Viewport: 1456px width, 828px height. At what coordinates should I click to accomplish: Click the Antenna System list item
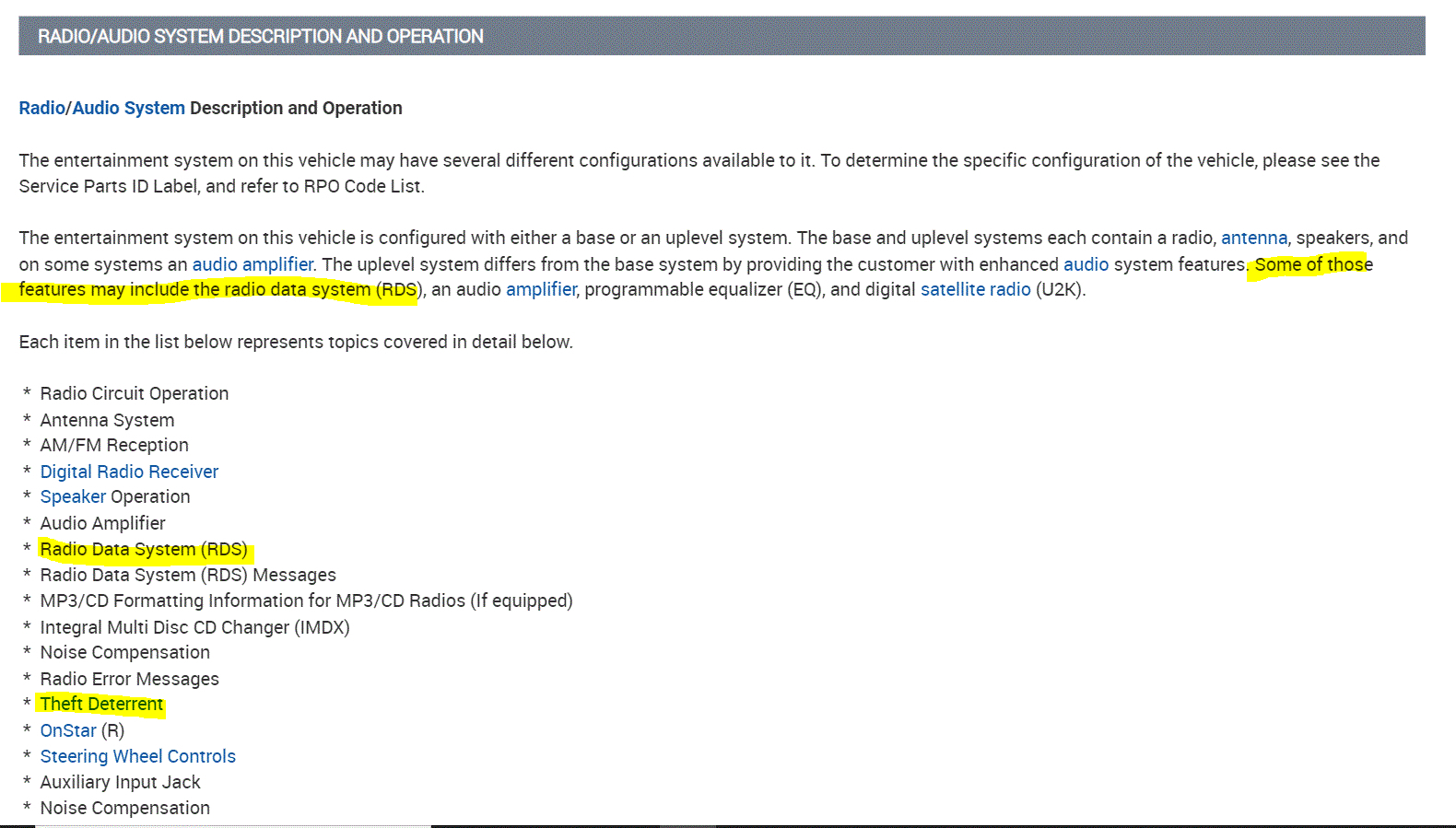coord(107,420)
